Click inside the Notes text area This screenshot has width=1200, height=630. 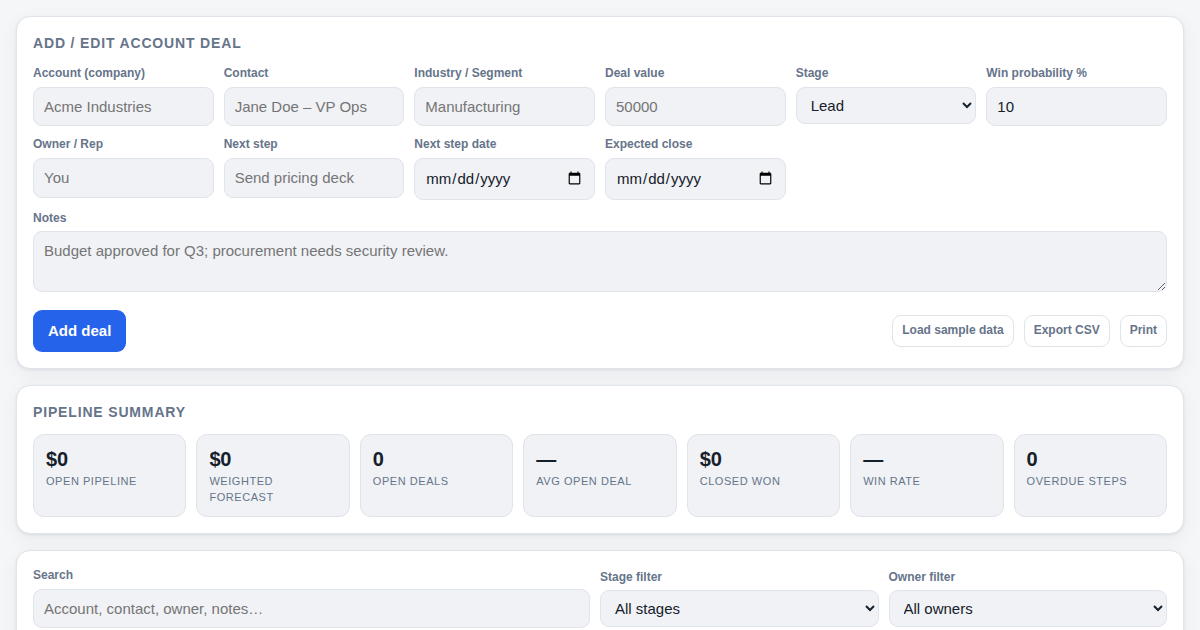coord(600,262)
